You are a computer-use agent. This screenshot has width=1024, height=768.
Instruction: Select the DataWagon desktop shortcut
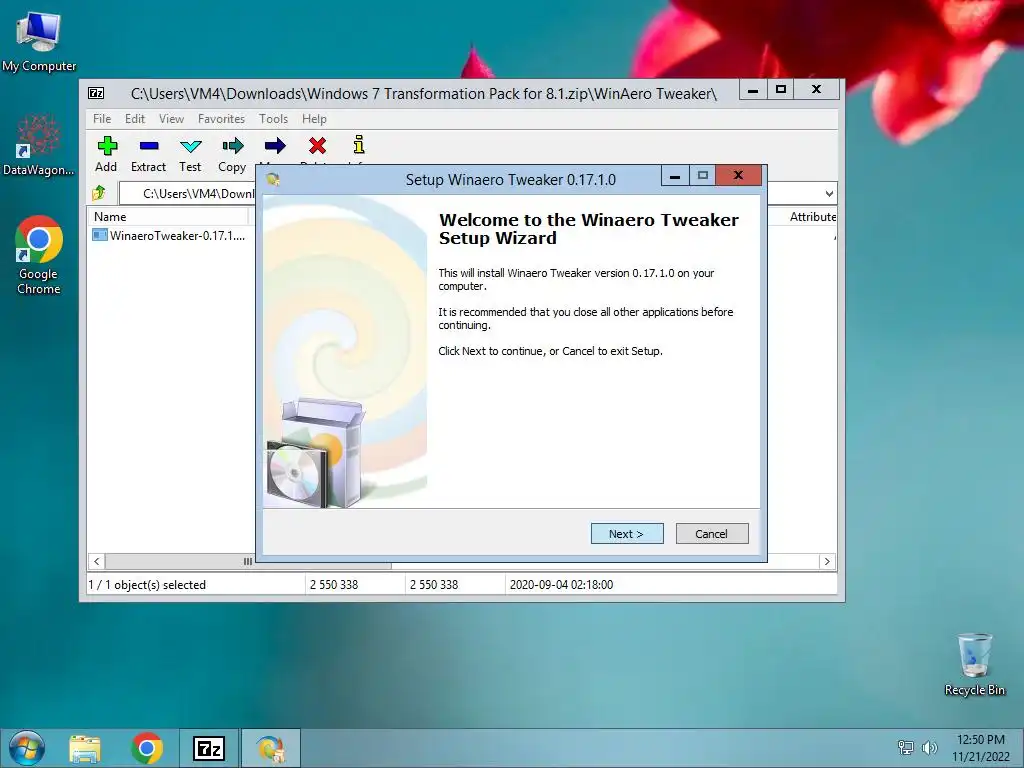tap(39, 145)
